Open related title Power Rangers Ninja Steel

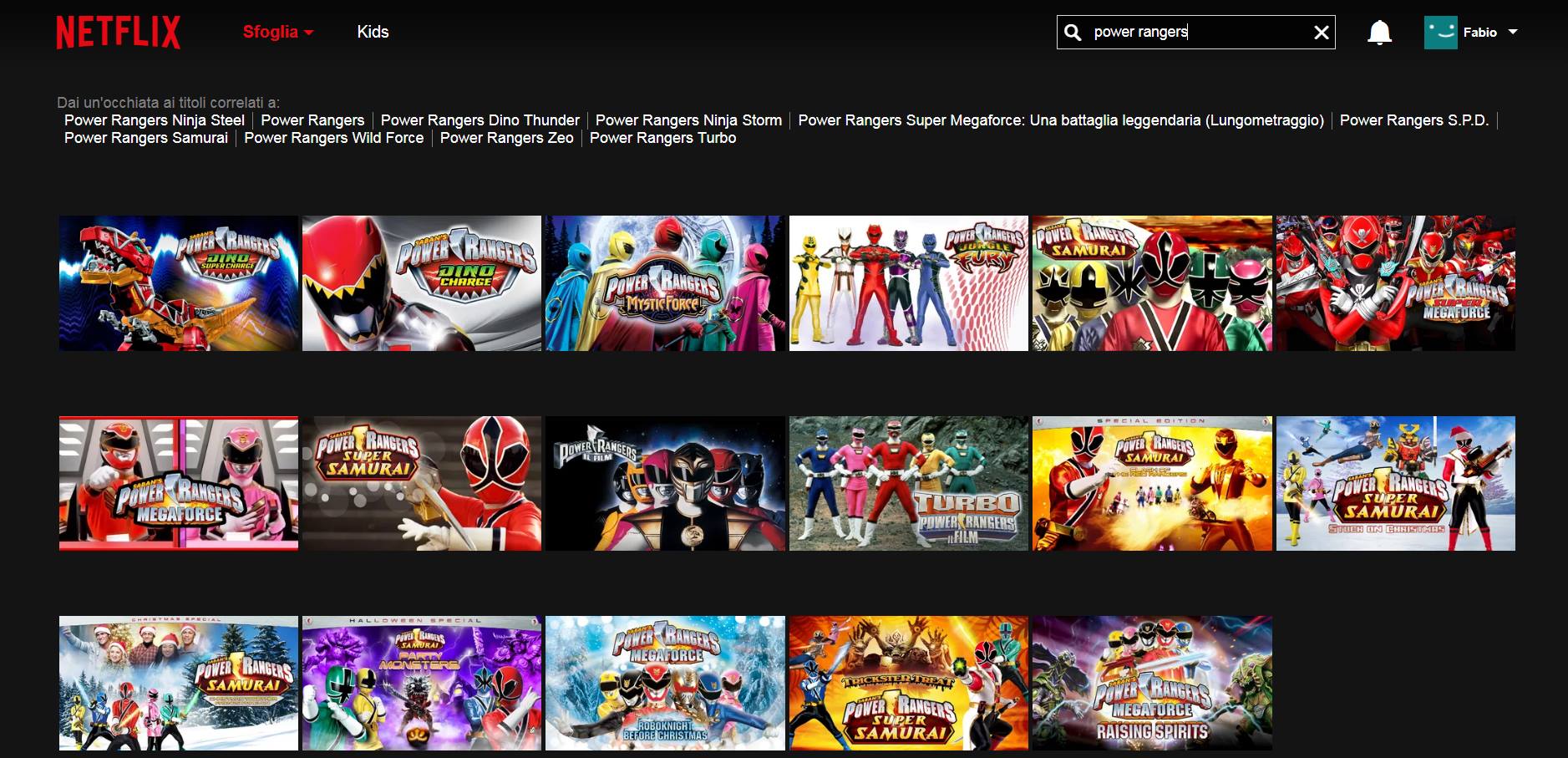pyautogui.click(x=155, y=120)
